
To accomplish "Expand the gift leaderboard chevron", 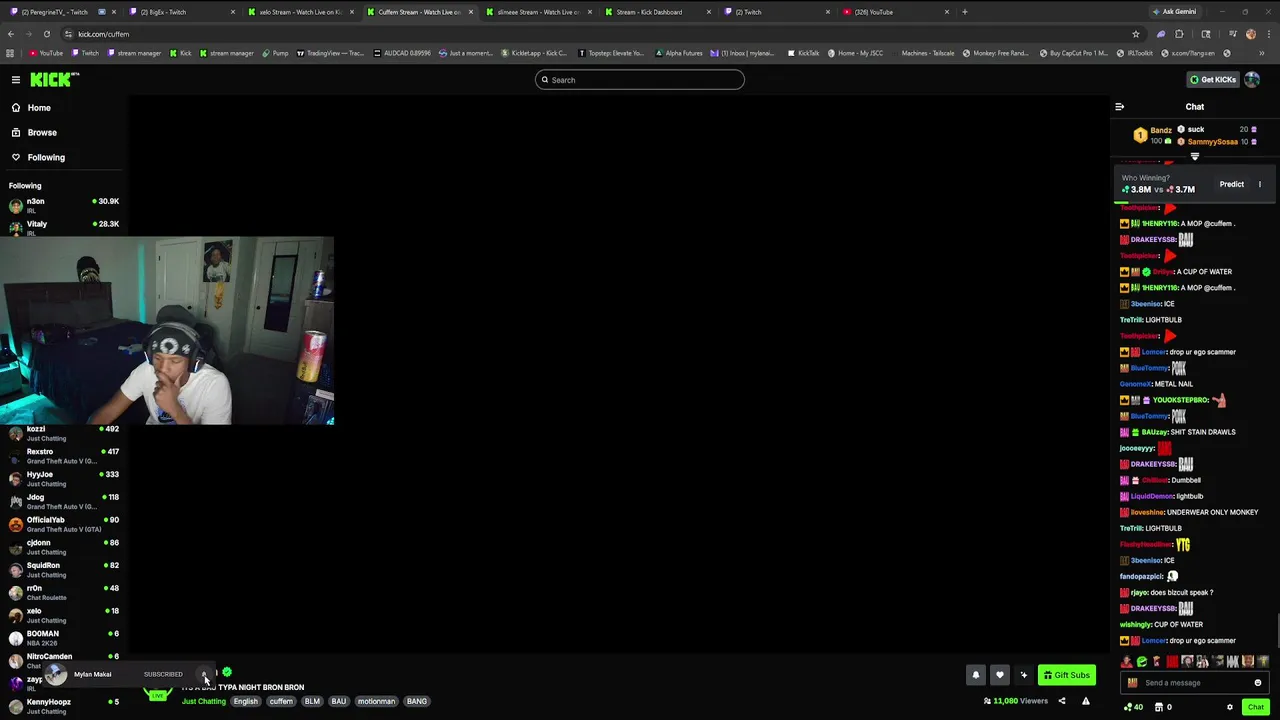I will click(x=1195, y=157).
